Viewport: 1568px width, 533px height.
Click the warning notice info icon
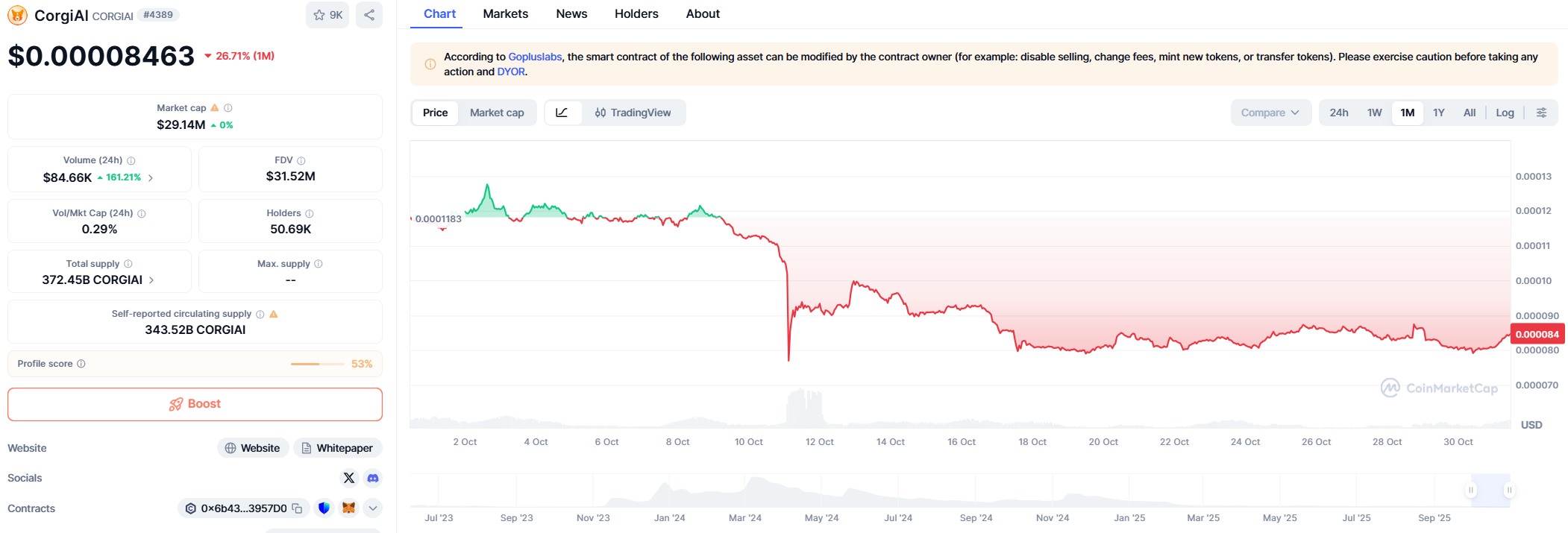pos(430,64)
